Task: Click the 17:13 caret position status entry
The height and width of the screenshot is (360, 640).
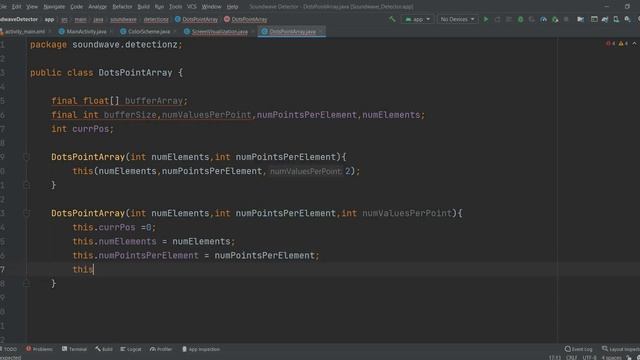Action: click(x=554, y=358)
